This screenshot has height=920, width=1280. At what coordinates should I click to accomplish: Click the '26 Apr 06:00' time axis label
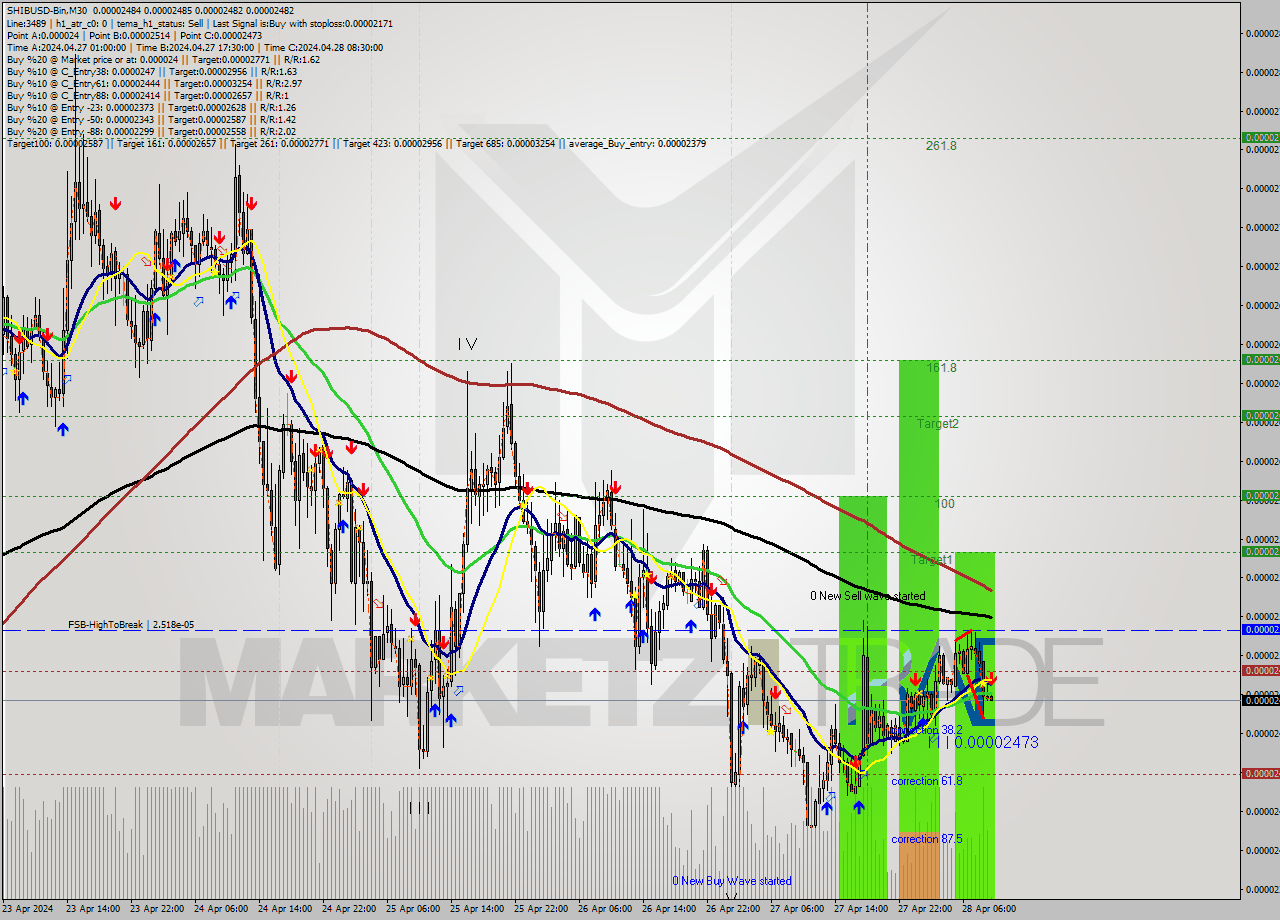pyautogui.click(x=606, y=909)
